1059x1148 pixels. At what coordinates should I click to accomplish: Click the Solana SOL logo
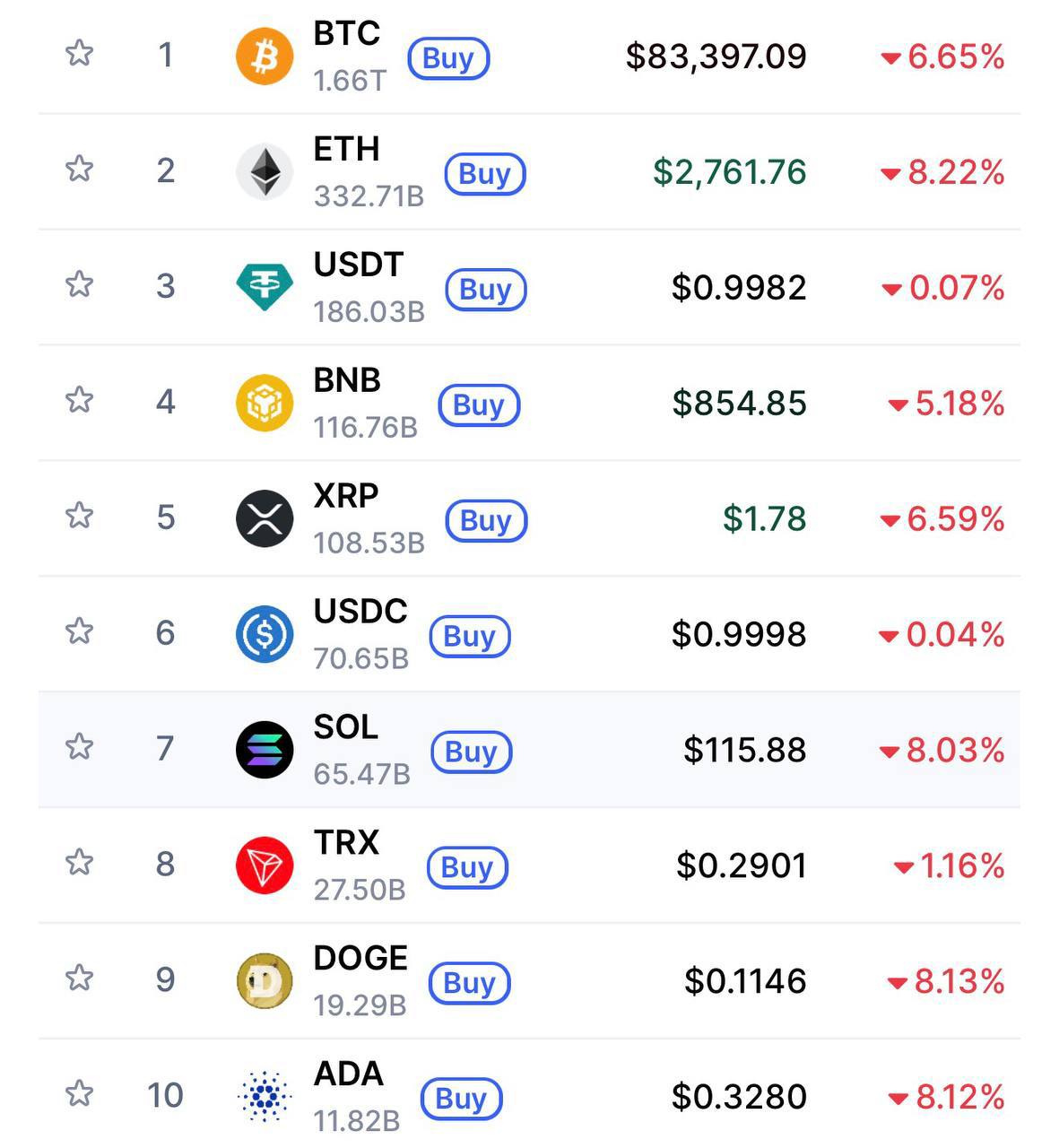pyautogui.click(x=265, y=750)
